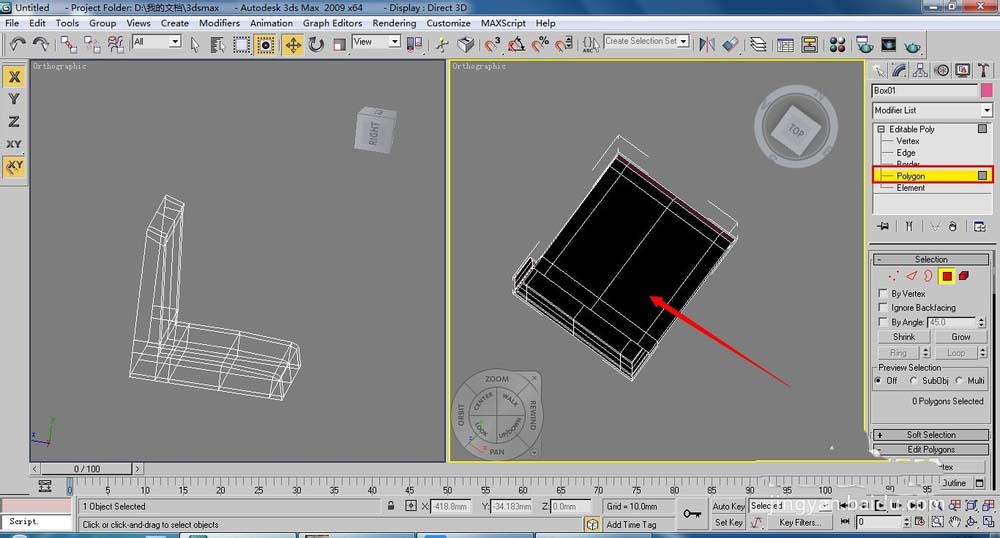Click the time slider showing 0 / 100
This screenshot has width=1000, height=538.
coord(87,469)
